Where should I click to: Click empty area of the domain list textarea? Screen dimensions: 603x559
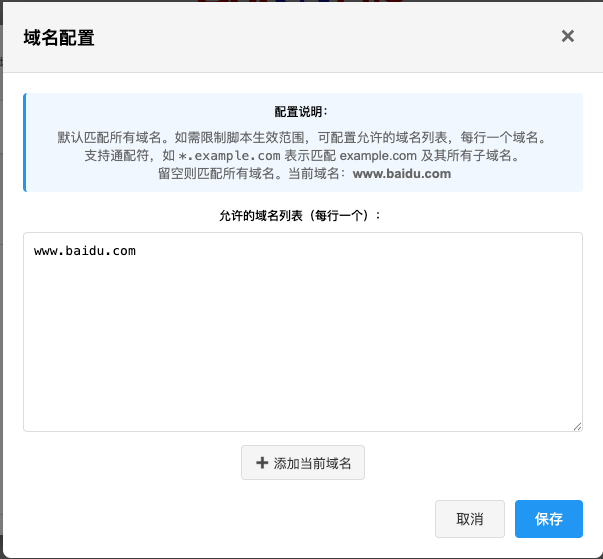click(x=302, y=350)
